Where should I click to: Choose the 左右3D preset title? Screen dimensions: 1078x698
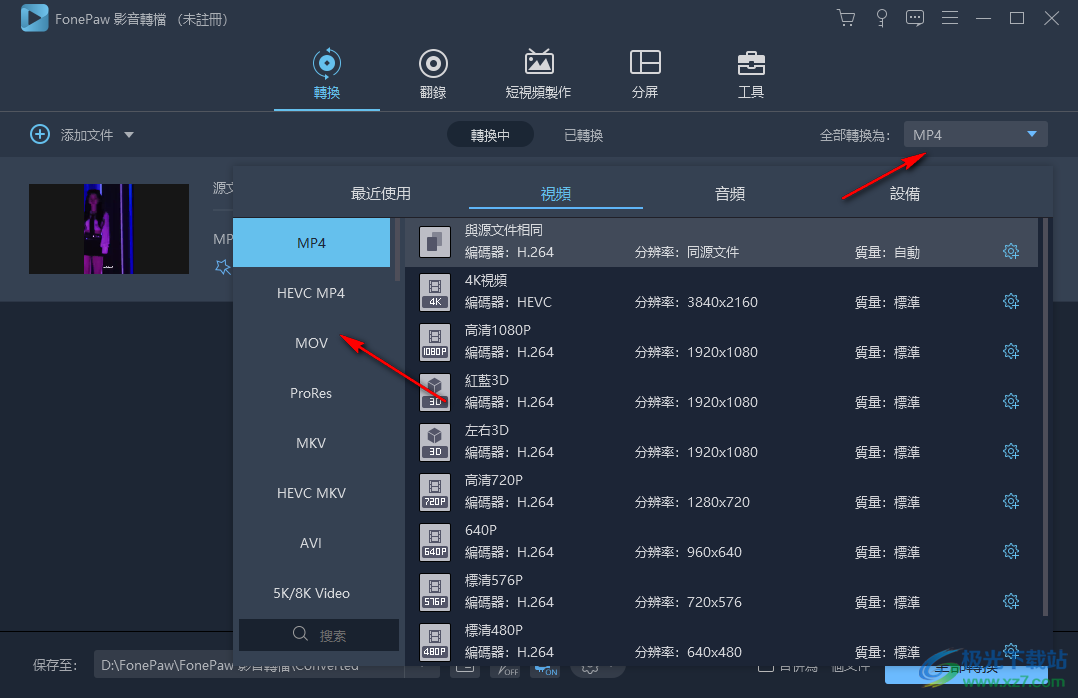(487, 430)
